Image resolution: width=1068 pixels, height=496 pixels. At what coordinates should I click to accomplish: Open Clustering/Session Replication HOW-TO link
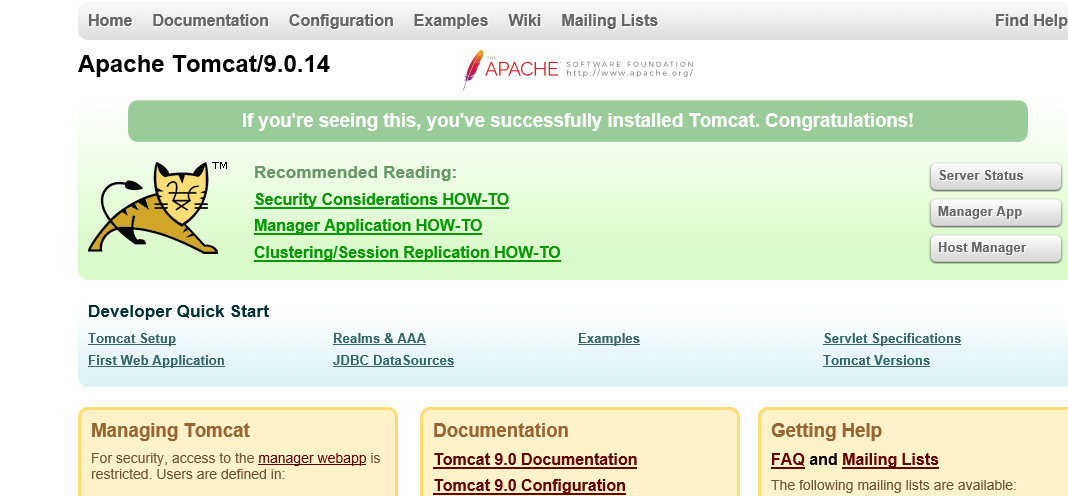(x=407, y=253)
